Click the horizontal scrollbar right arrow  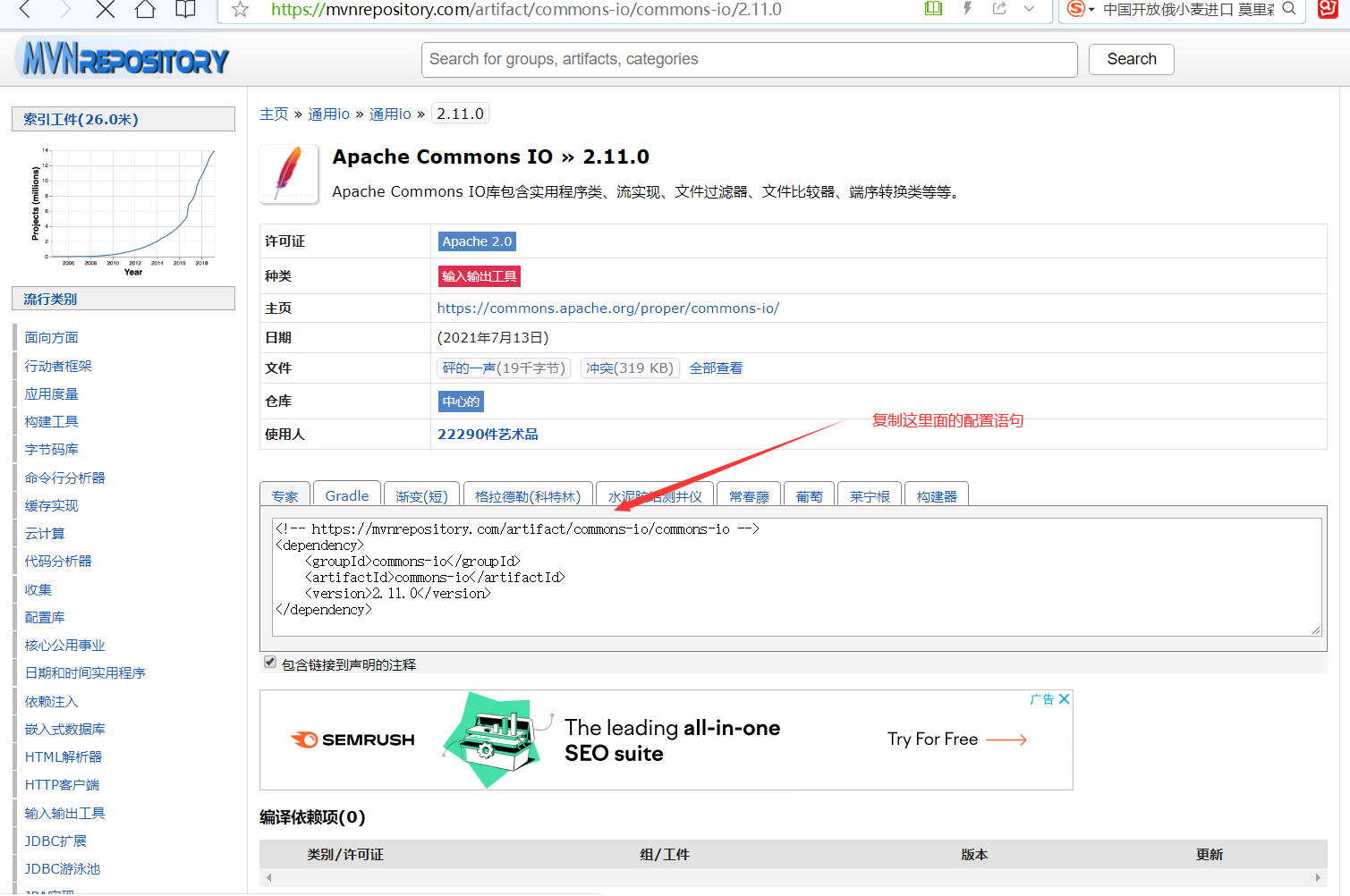click(1318, 878)
